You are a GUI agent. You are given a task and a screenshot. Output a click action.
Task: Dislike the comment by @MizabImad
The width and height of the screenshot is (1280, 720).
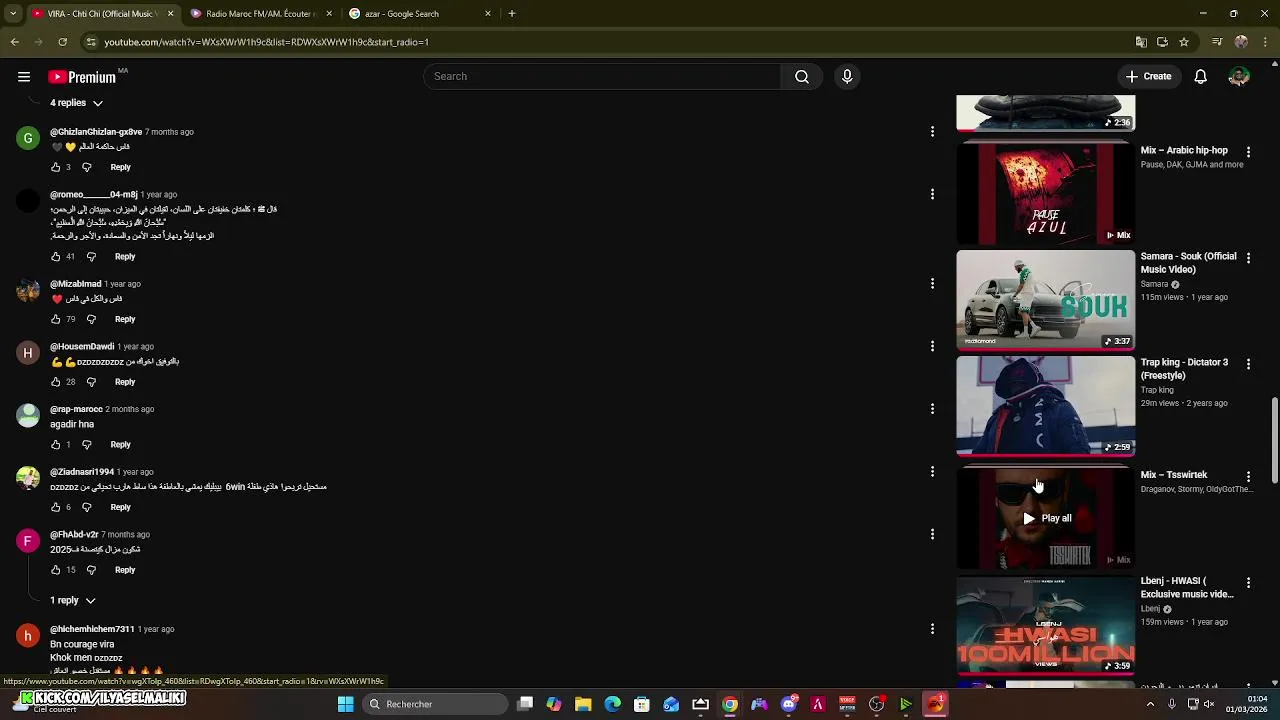(x=91, y=319)
